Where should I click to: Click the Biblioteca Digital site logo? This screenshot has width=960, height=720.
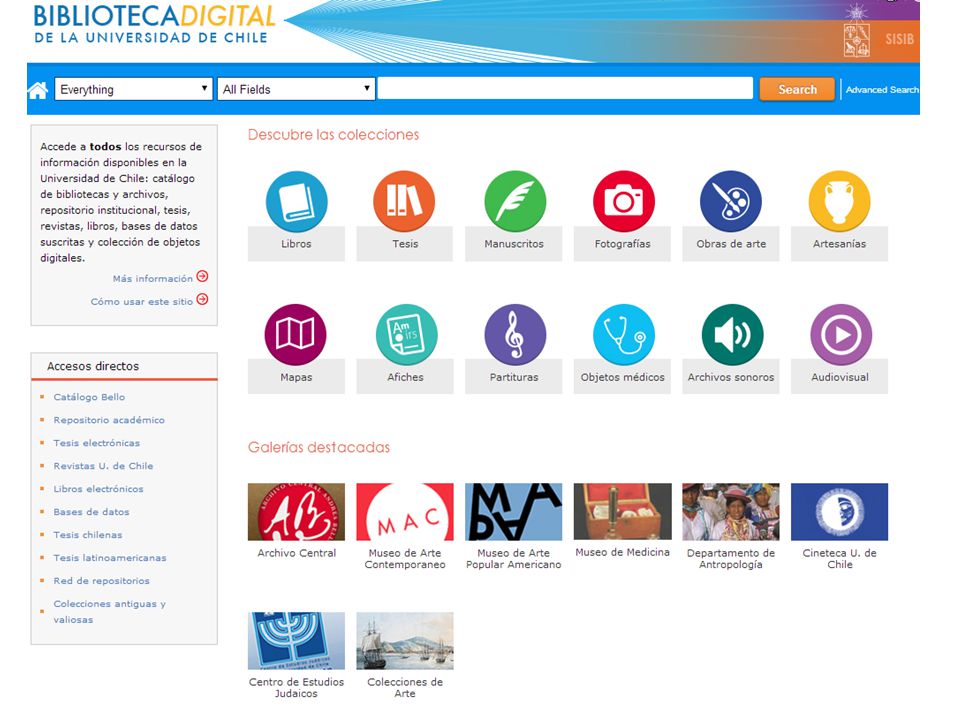click(154, 24)
